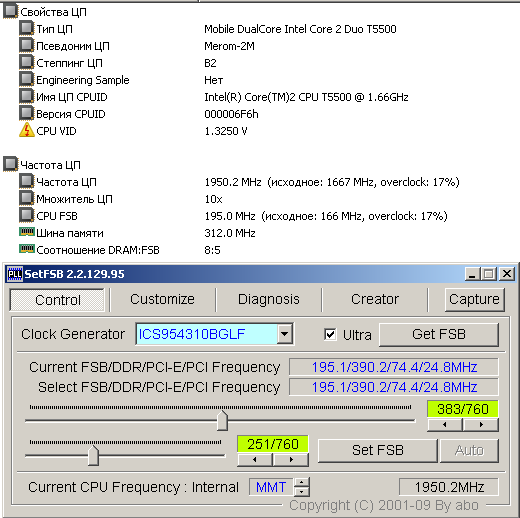Image resolution: width=520 pixels, height=518 pixels.
Task: Click the Set FSB button
Action: pos(378,450)
